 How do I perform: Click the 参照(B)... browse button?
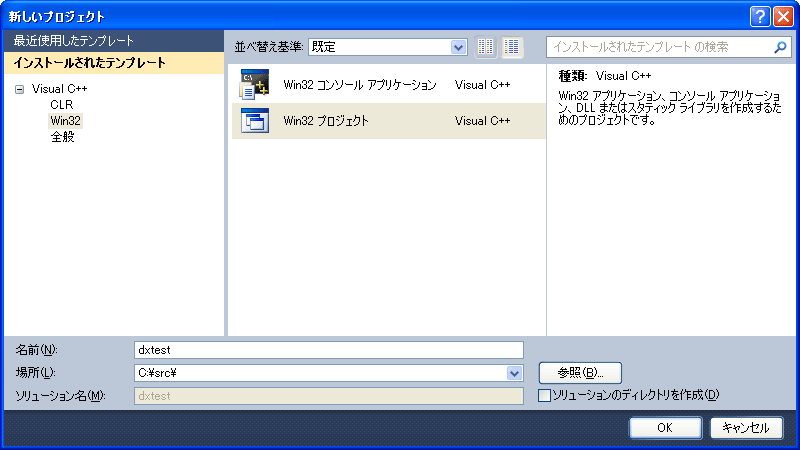tap(580, 373)
